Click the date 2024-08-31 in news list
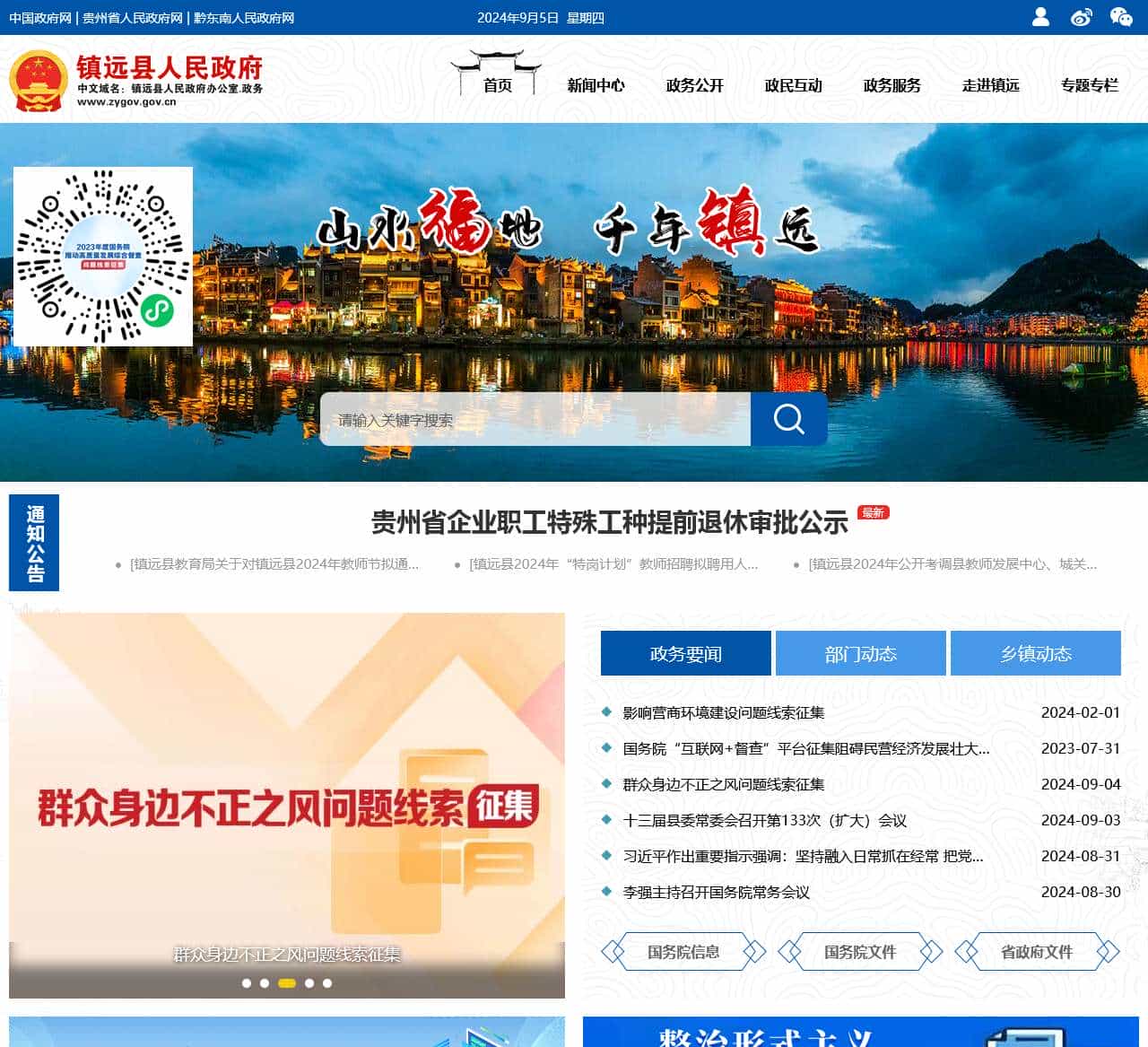1148x1047 pixels. 1081,856
